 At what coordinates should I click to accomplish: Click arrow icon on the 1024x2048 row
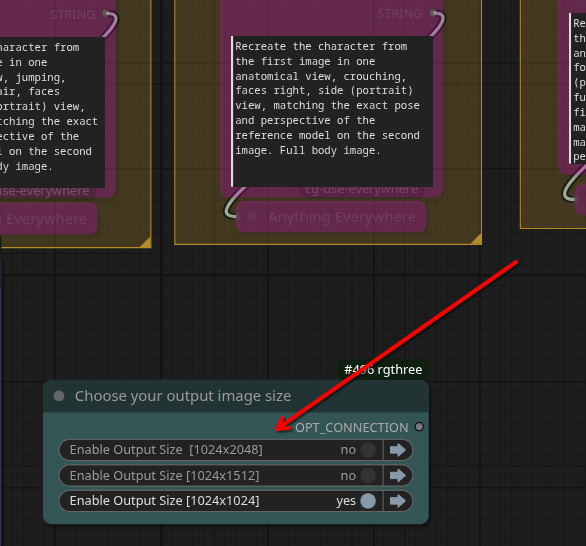click(x=398, y=450)
